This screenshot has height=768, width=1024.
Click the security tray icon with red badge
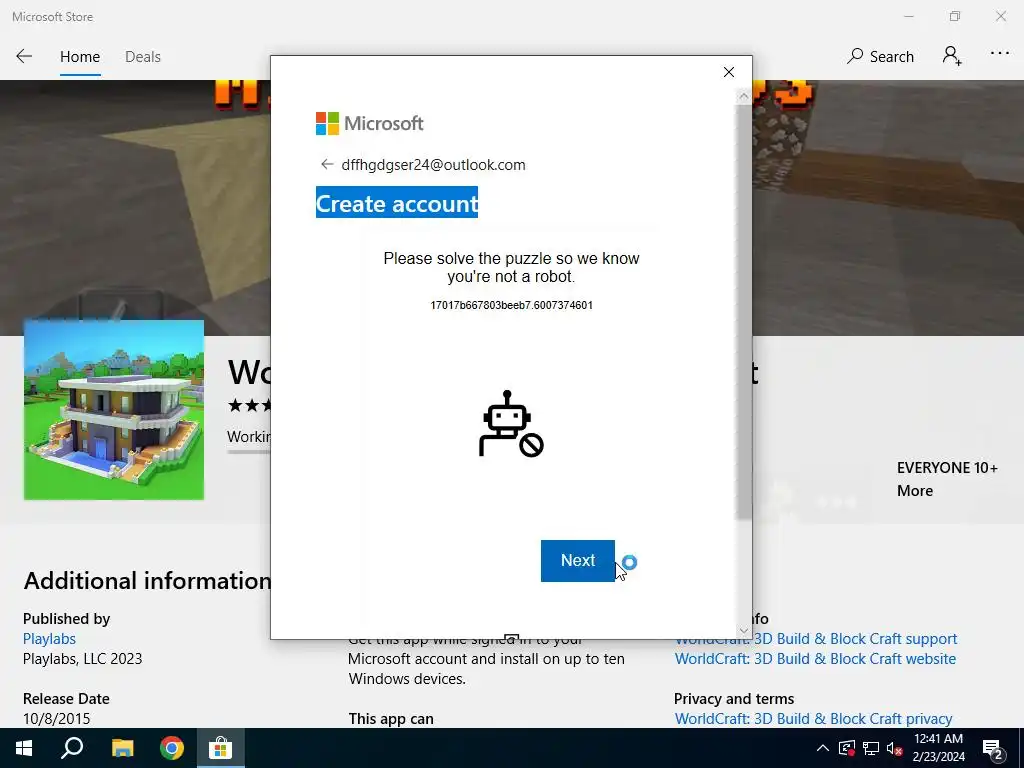[847, 748]
